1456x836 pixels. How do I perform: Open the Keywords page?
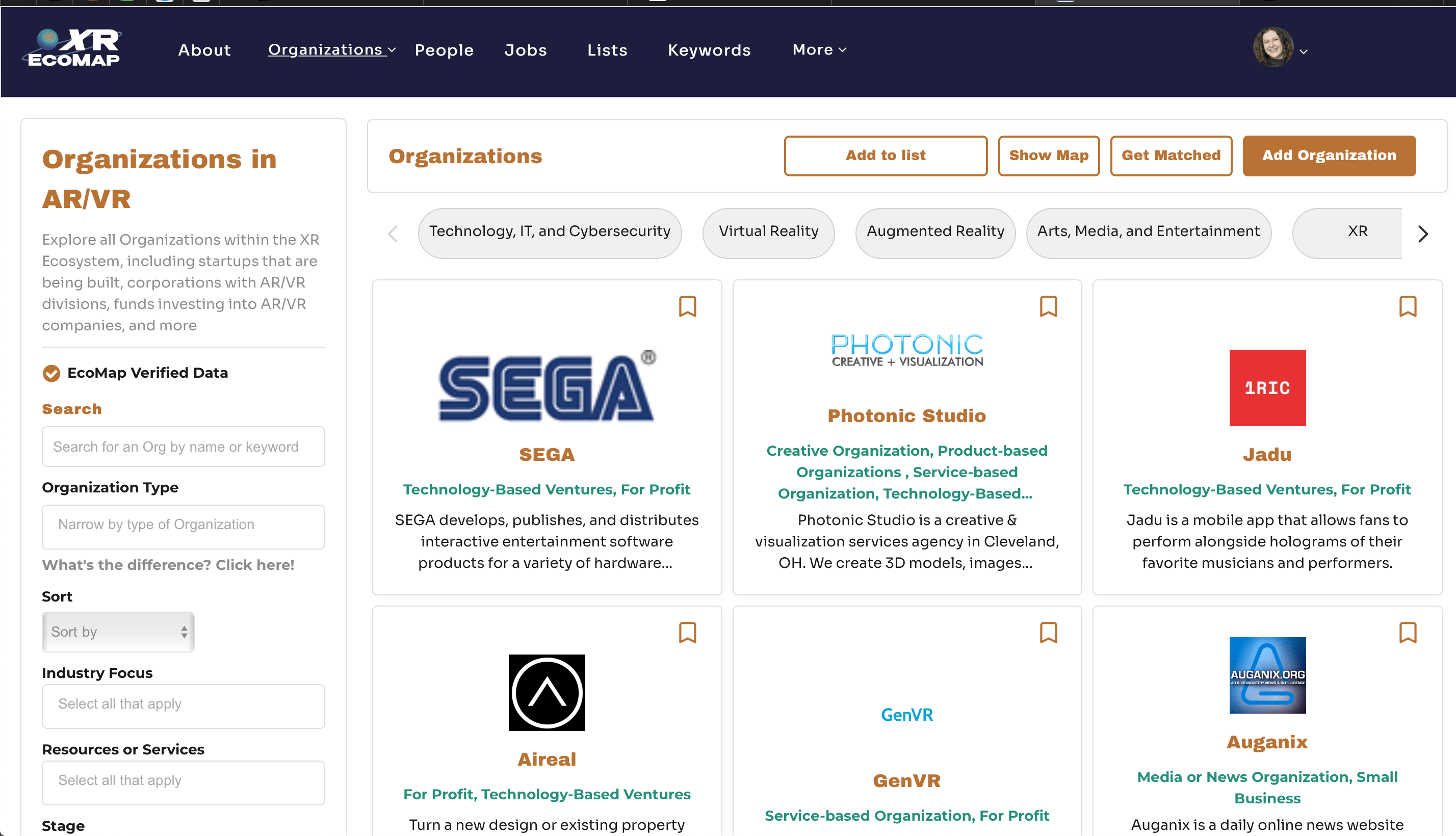(709, 50)
